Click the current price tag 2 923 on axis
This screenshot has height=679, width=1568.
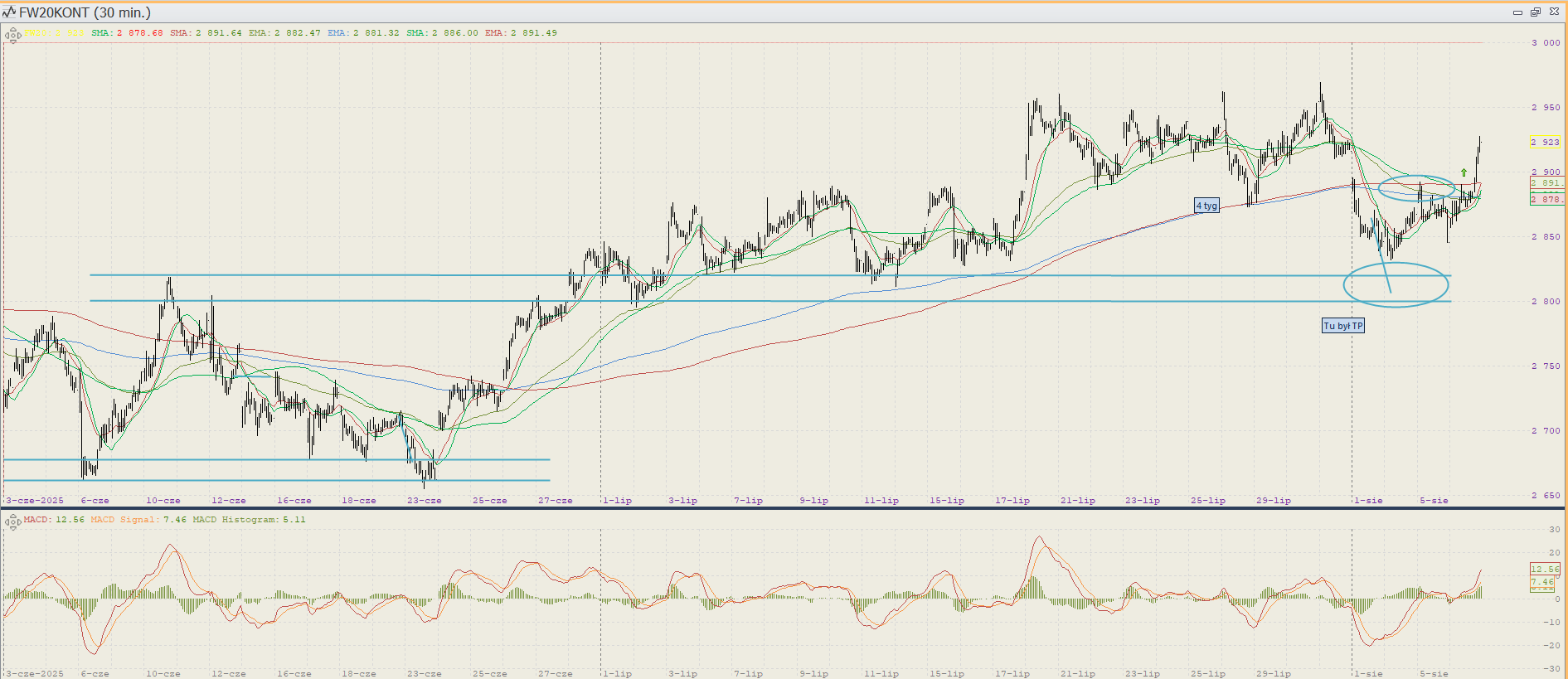tap(1545, 143)
